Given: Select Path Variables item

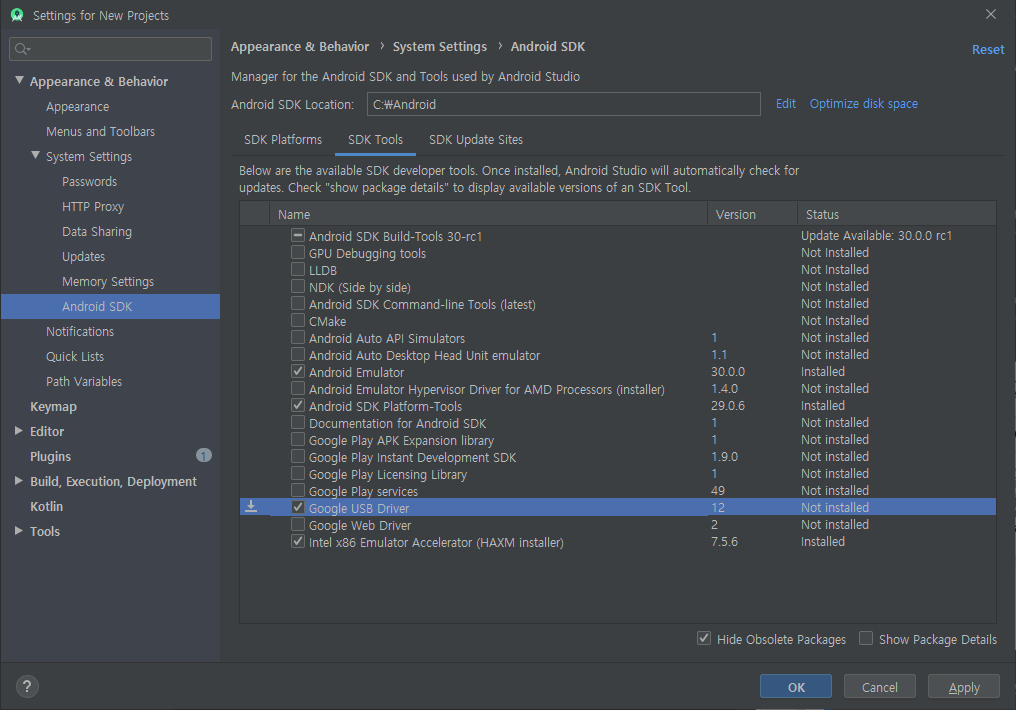Looking at the screenshot, I should 84,382.
